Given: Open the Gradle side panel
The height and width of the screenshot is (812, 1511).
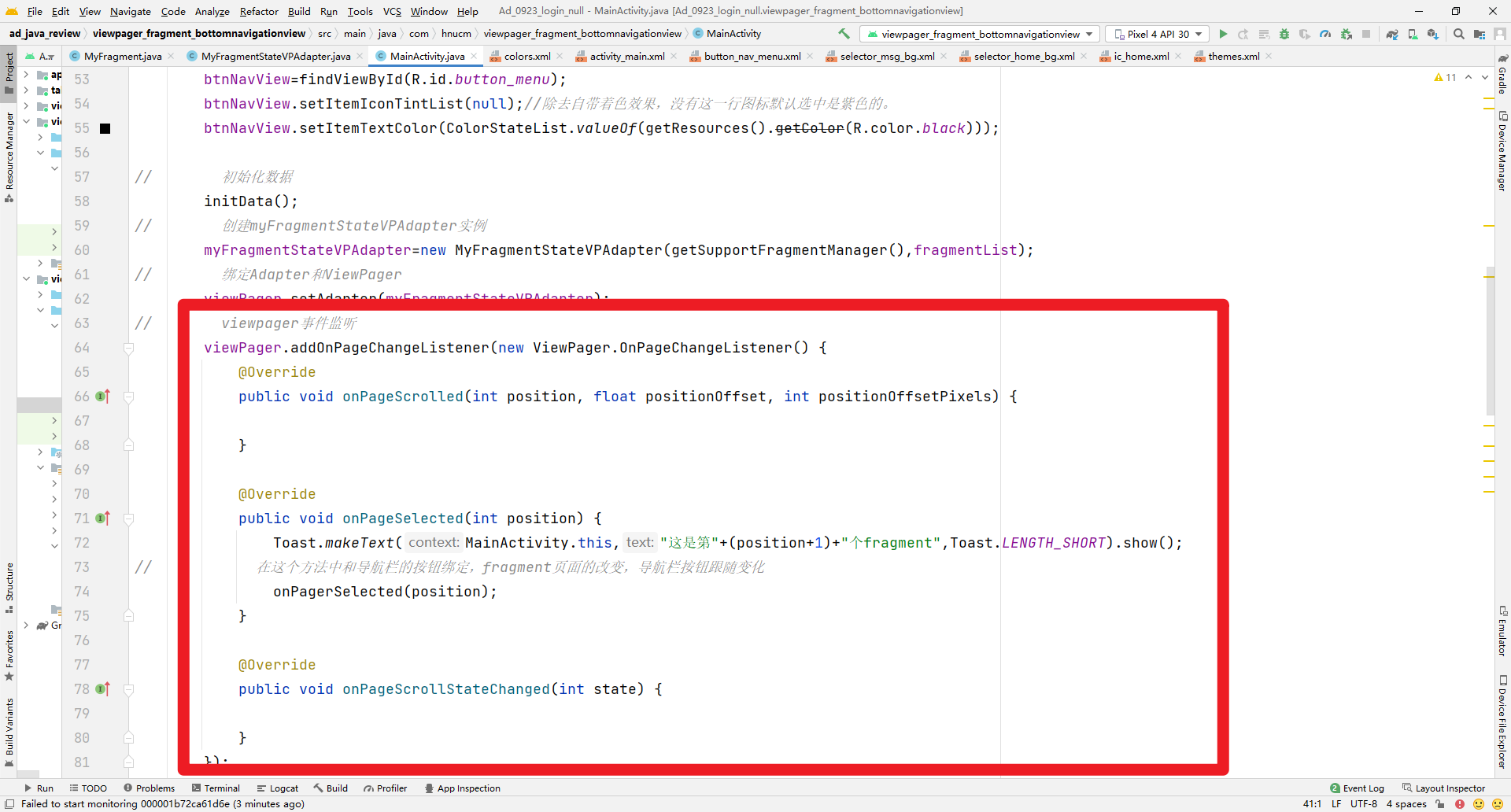Looking at the screenshot, I should pos(1502,75).
